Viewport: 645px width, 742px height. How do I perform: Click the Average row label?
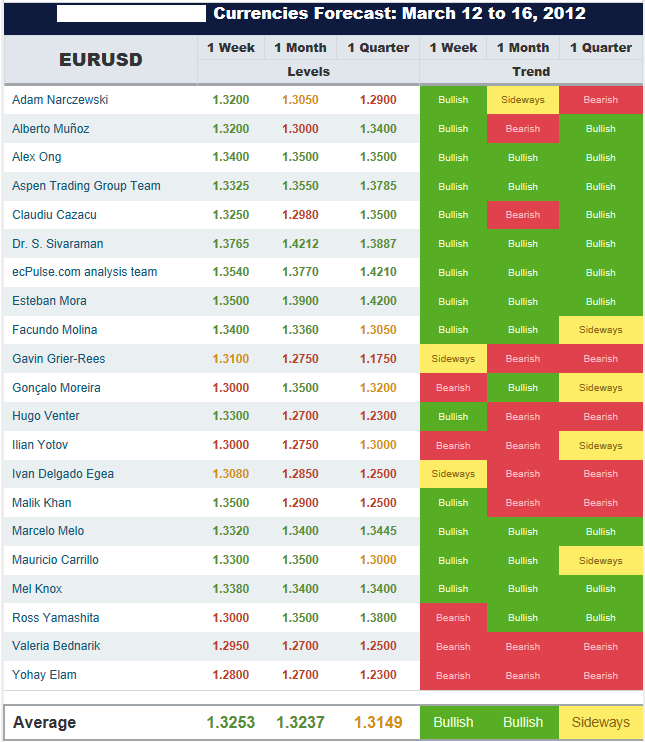pyautogui.click(x=44, y=723)
